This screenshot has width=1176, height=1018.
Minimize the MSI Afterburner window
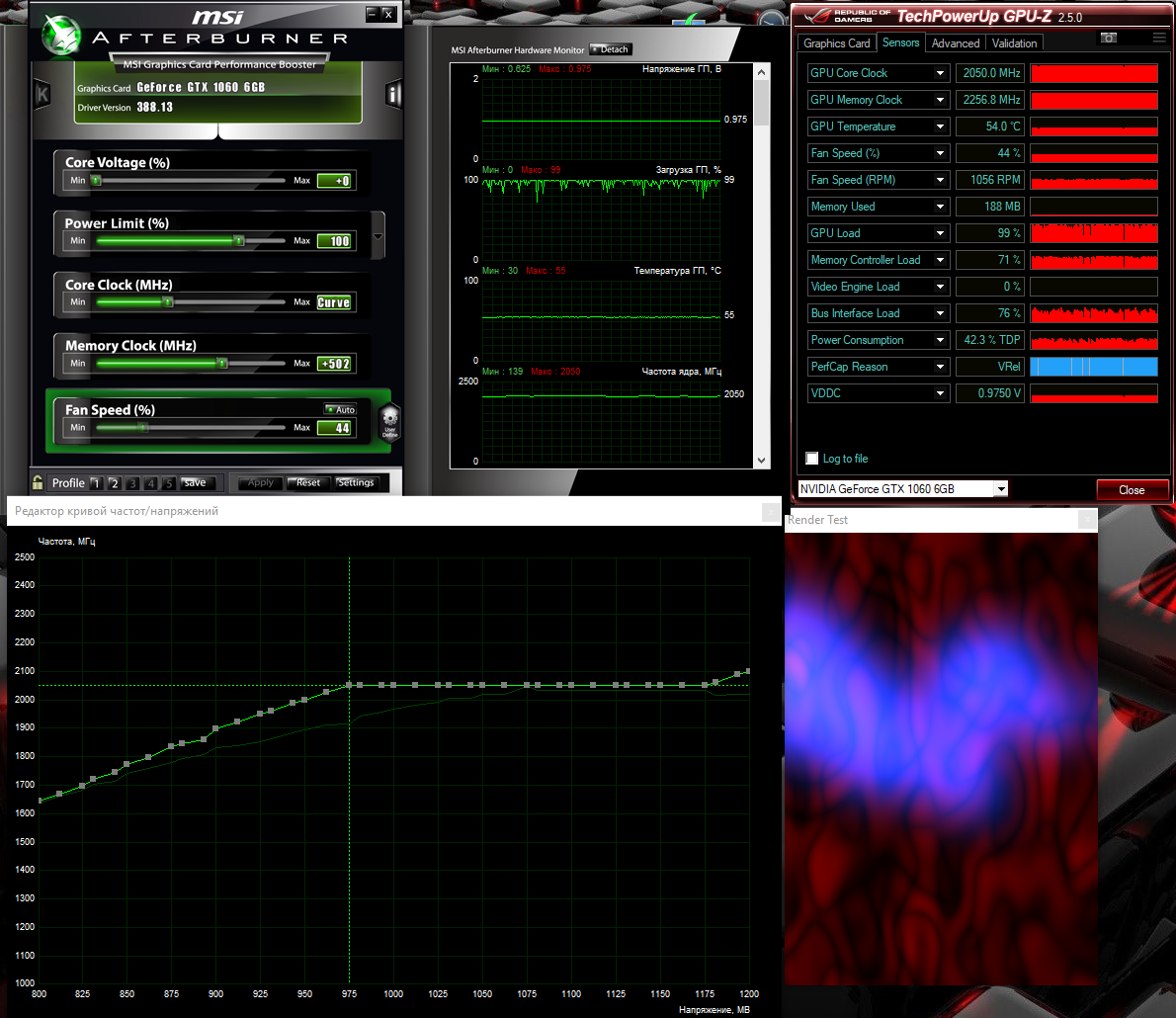click(x=372, y=14)
